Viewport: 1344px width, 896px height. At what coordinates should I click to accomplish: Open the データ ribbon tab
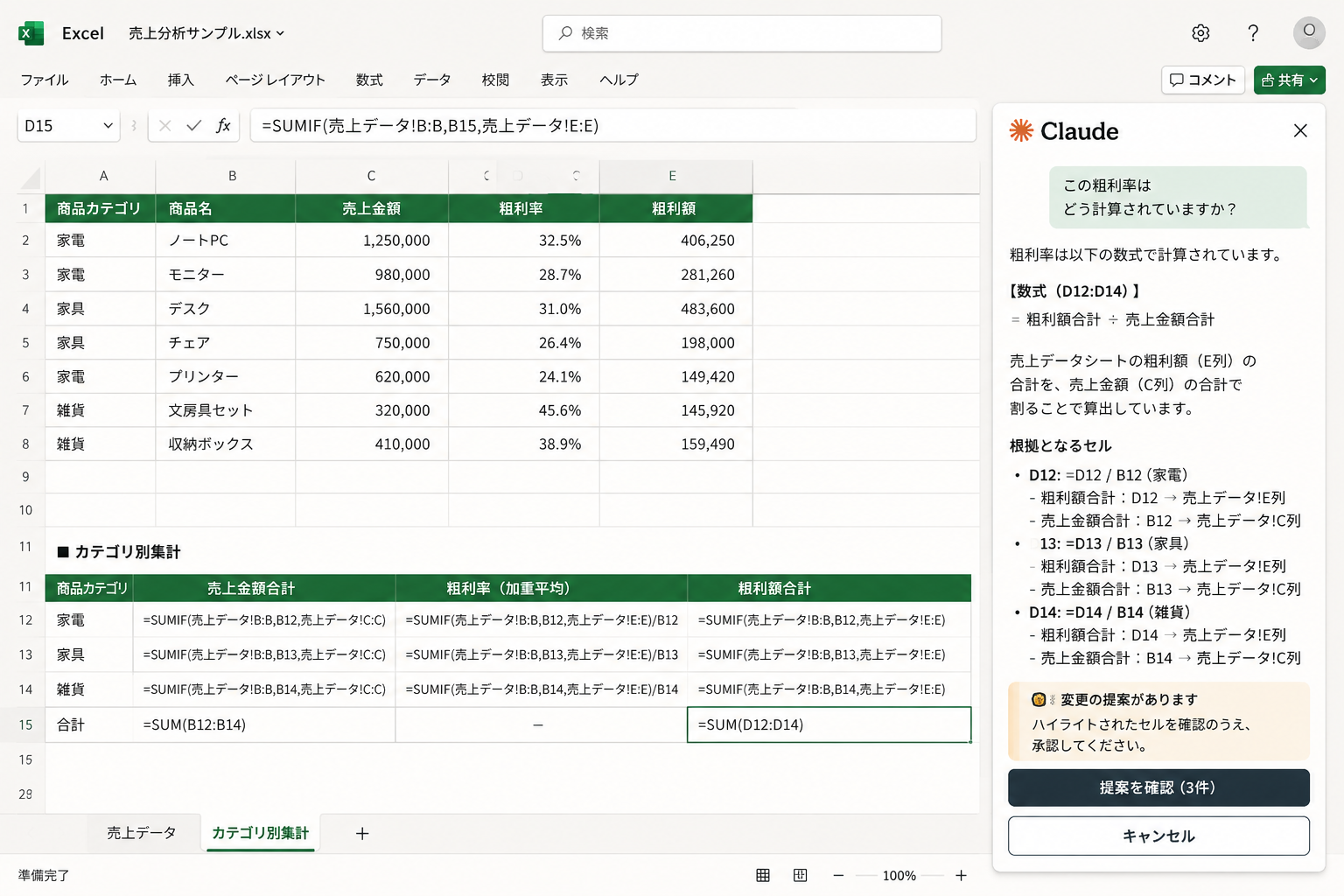pos(432,80)
